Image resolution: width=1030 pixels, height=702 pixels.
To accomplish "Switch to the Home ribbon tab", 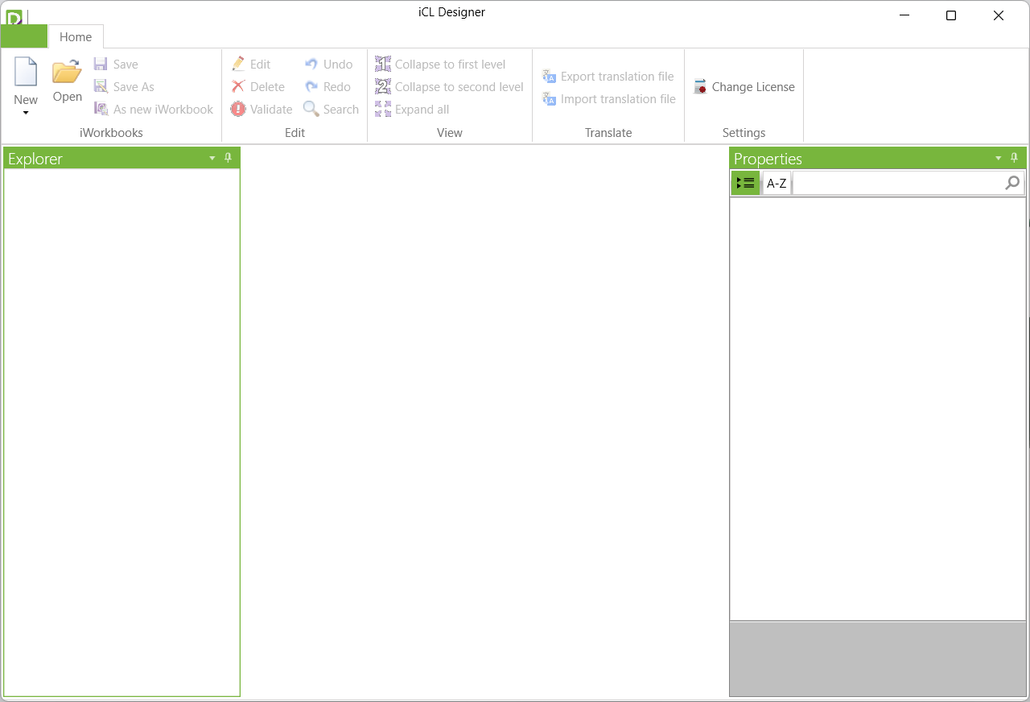I will pos(76,37).
